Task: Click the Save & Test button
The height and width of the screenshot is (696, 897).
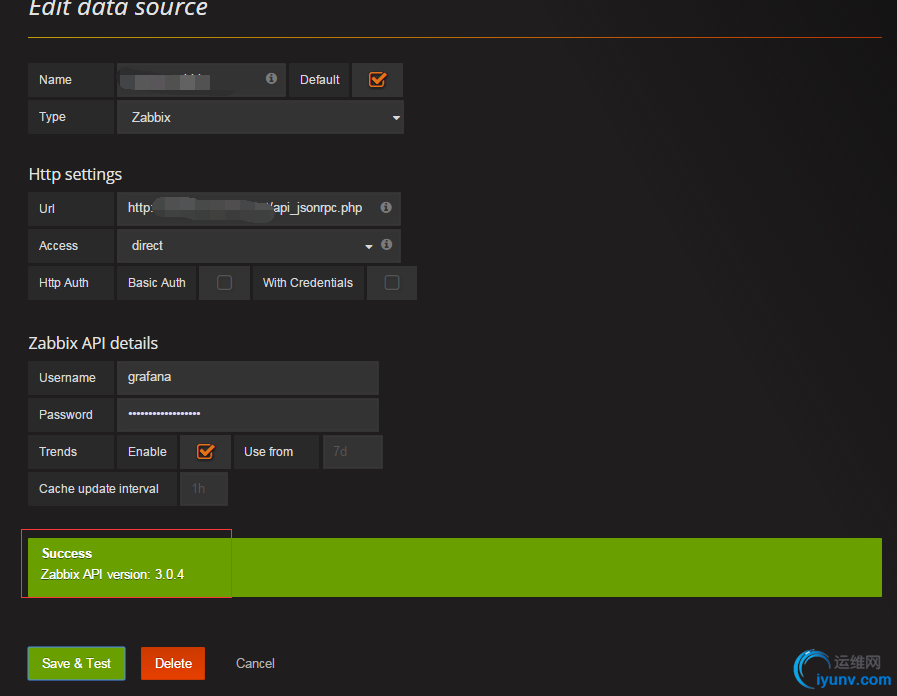Action: 77,663
